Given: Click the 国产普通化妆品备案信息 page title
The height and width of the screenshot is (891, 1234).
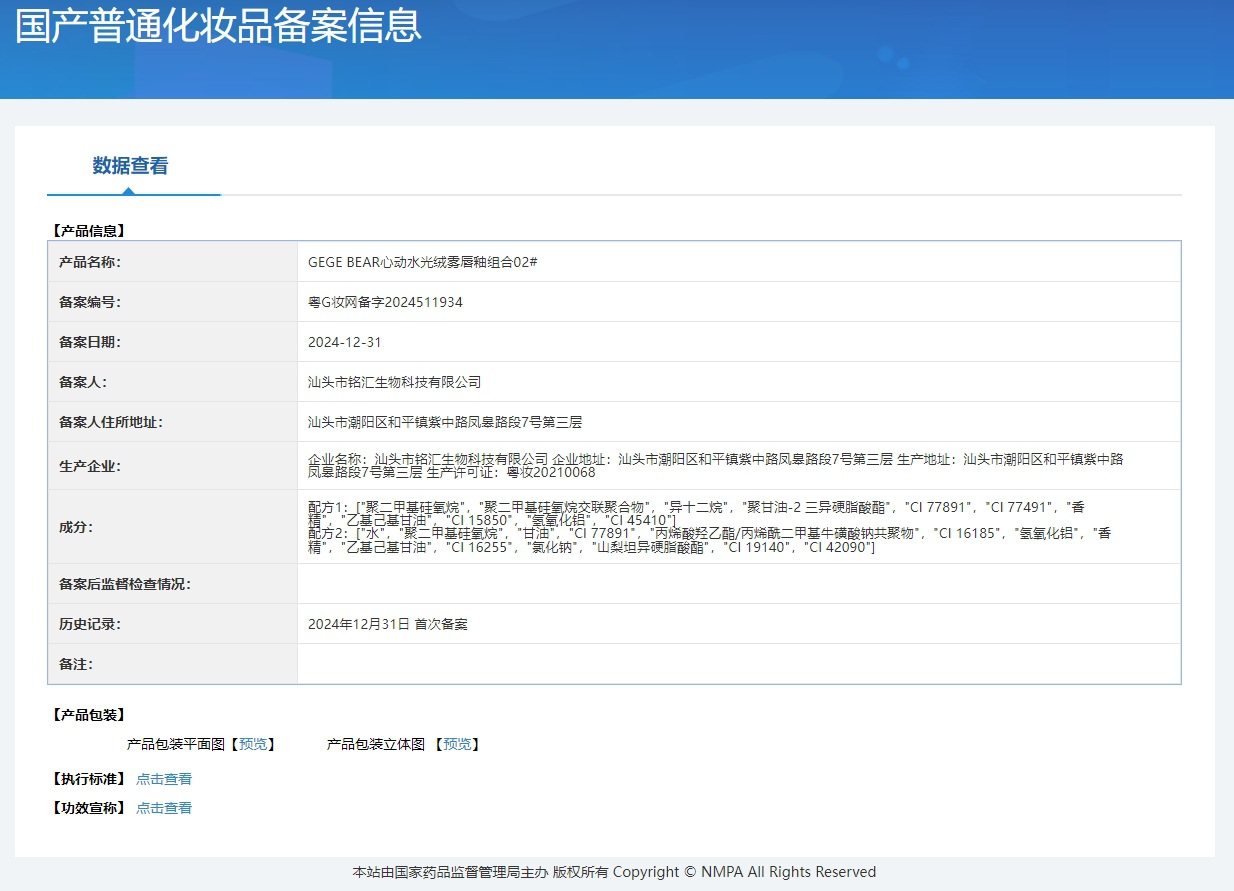Looking at the screenshot, I should pos(218,25).
